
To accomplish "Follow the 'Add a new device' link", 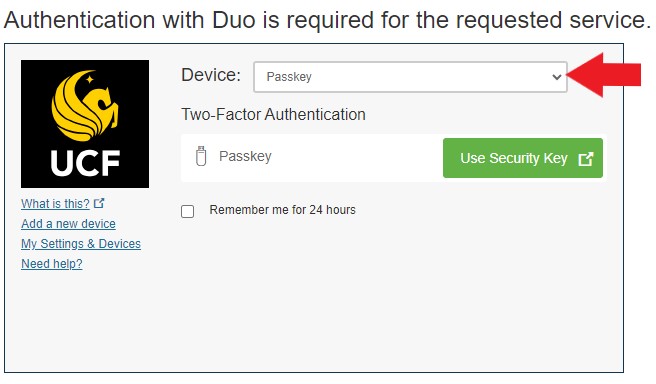I will (x=68, y=224).
